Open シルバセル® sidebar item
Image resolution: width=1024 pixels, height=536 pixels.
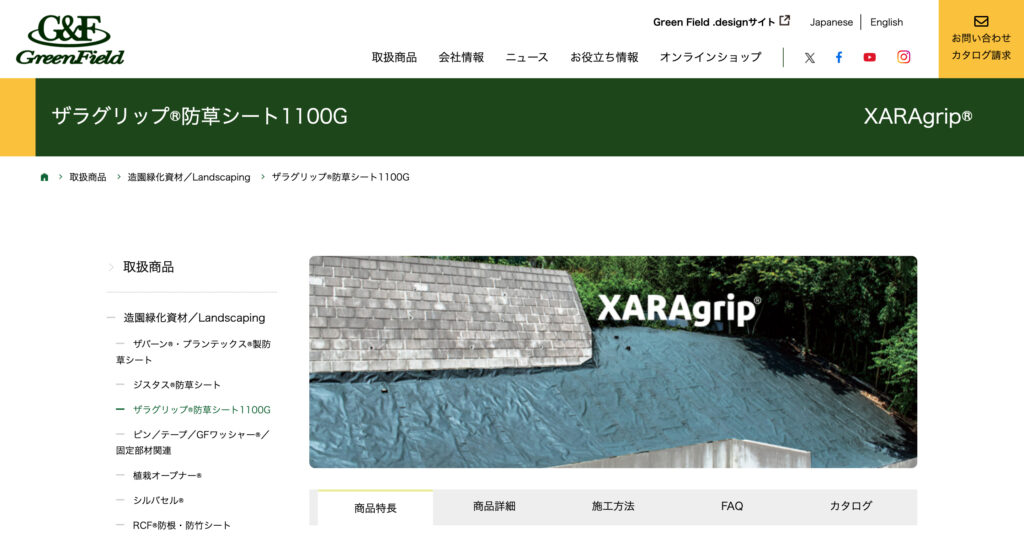point(158,500)
